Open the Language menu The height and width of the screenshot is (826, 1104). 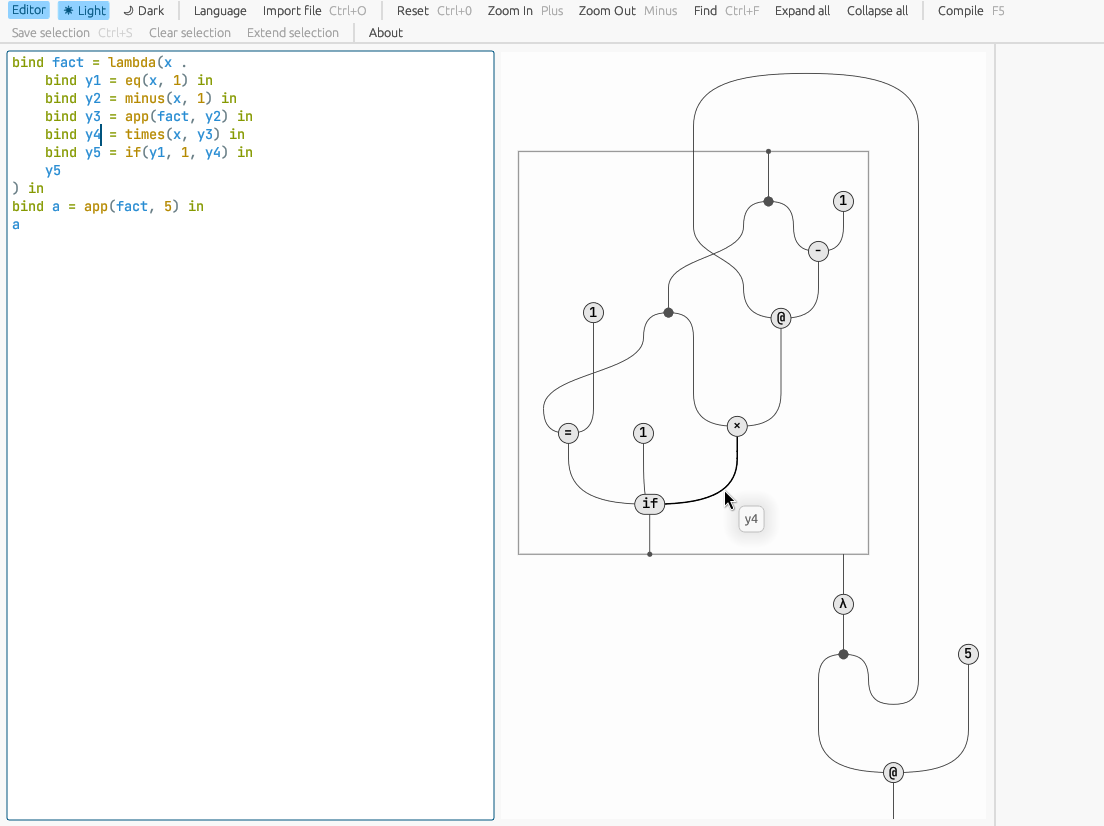point(219,10)
